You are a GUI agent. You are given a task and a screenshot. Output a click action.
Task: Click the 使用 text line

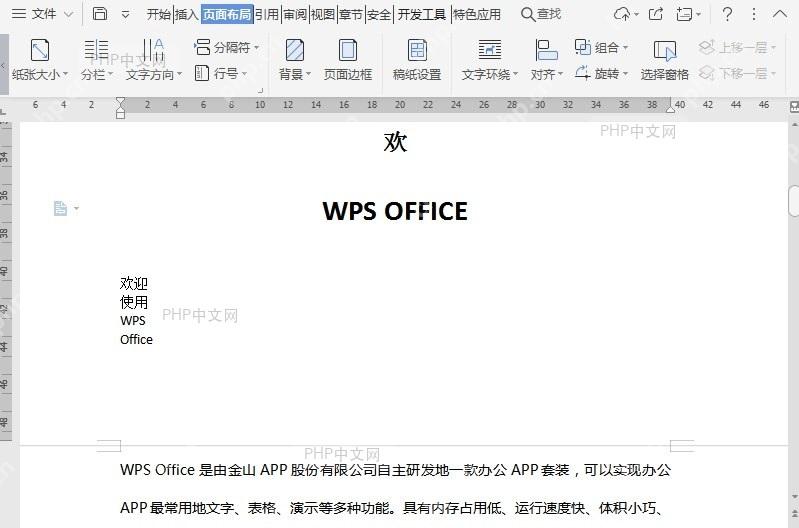134,302
